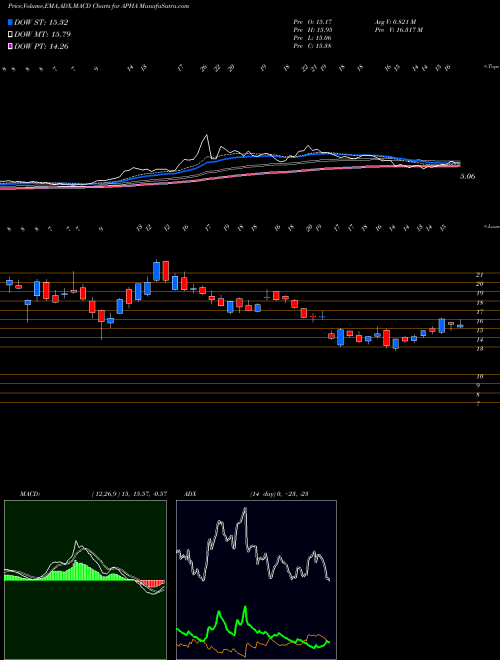The width and height of the screenshot is (500, 660).
Task: Click the price axis label 21
Action: point(479,274)
